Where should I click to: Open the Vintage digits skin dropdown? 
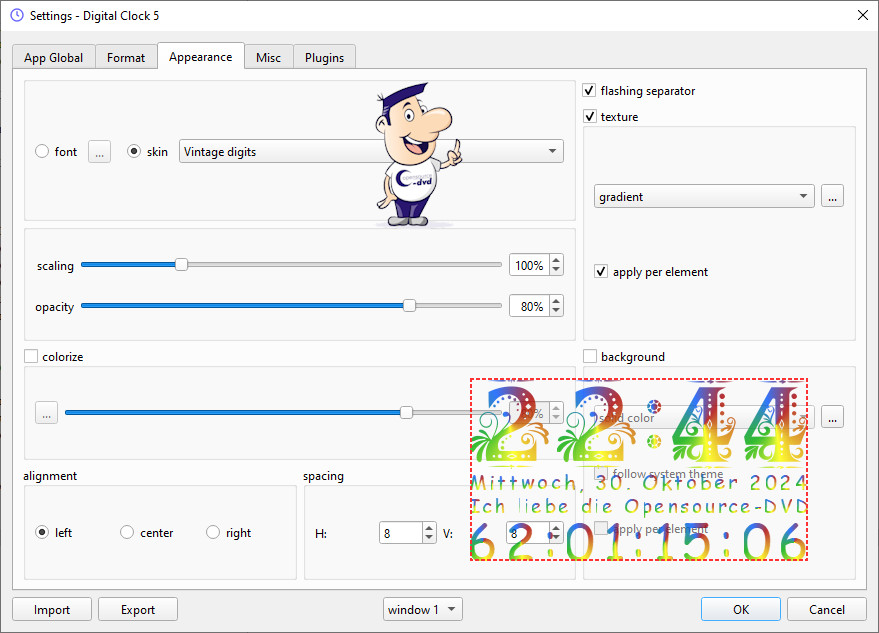(371, 152)
